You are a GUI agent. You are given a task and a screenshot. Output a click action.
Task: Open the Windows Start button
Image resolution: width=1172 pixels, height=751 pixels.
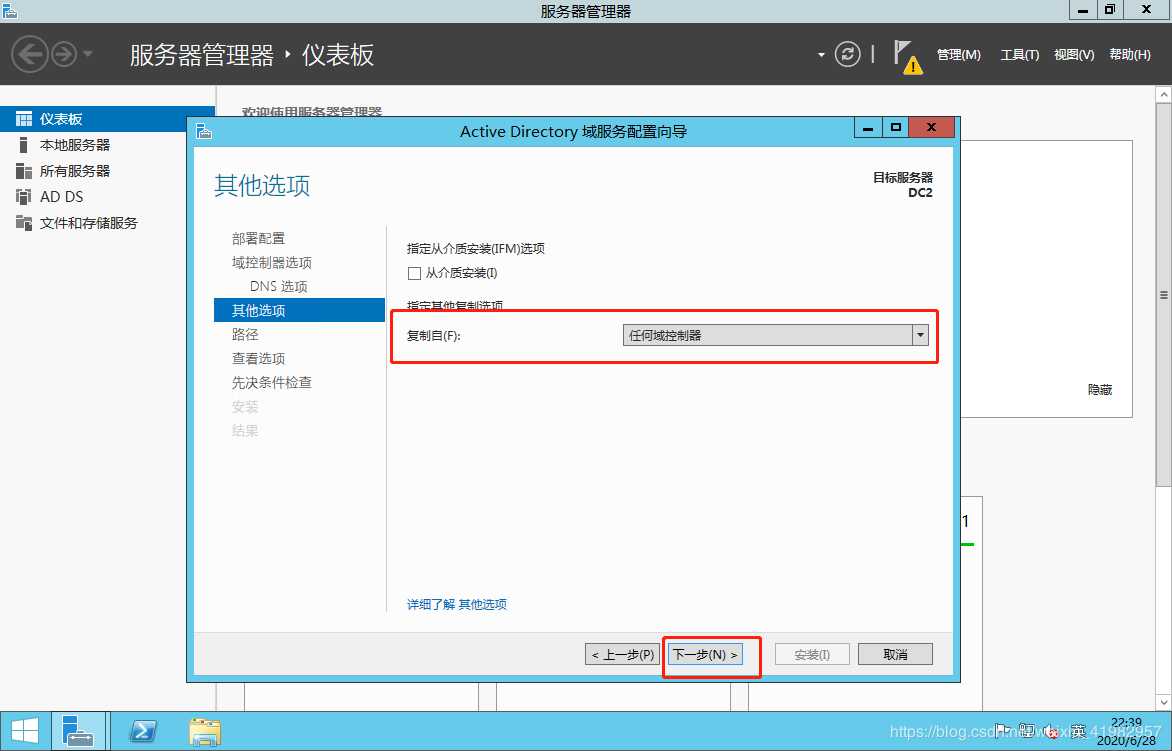click(x=24, y=731)
